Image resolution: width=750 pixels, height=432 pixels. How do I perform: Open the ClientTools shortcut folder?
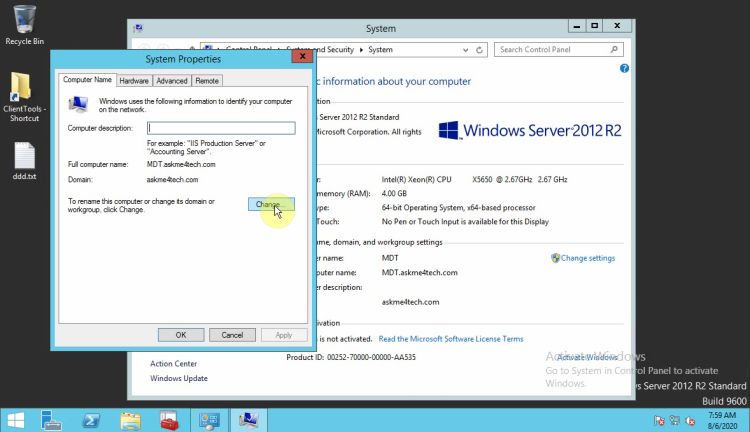tap(22, 92)
